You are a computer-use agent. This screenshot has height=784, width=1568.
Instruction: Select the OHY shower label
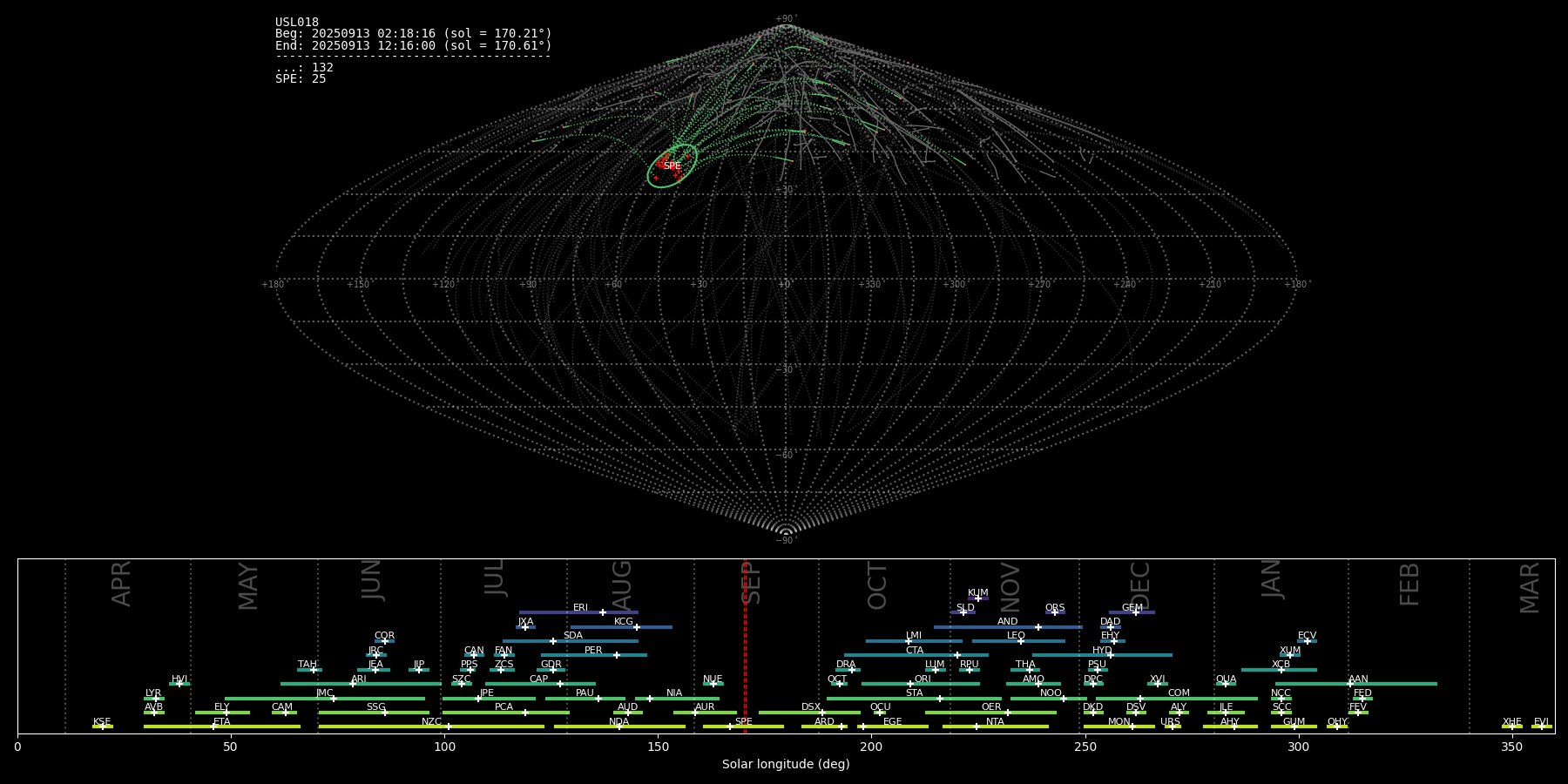1337,722
